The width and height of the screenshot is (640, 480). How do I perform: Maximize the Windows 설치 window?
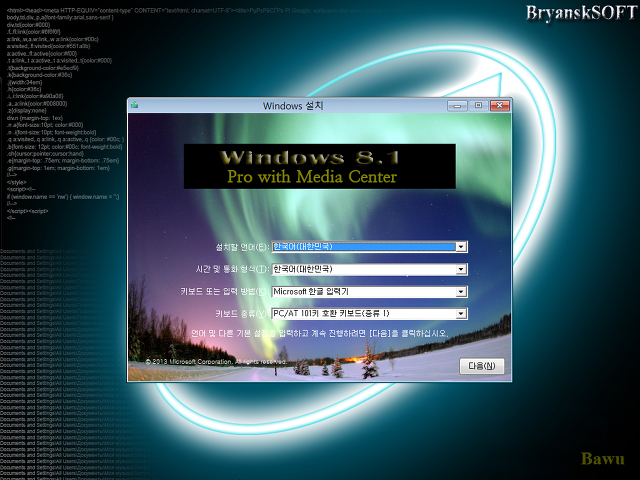click(479, 105)
